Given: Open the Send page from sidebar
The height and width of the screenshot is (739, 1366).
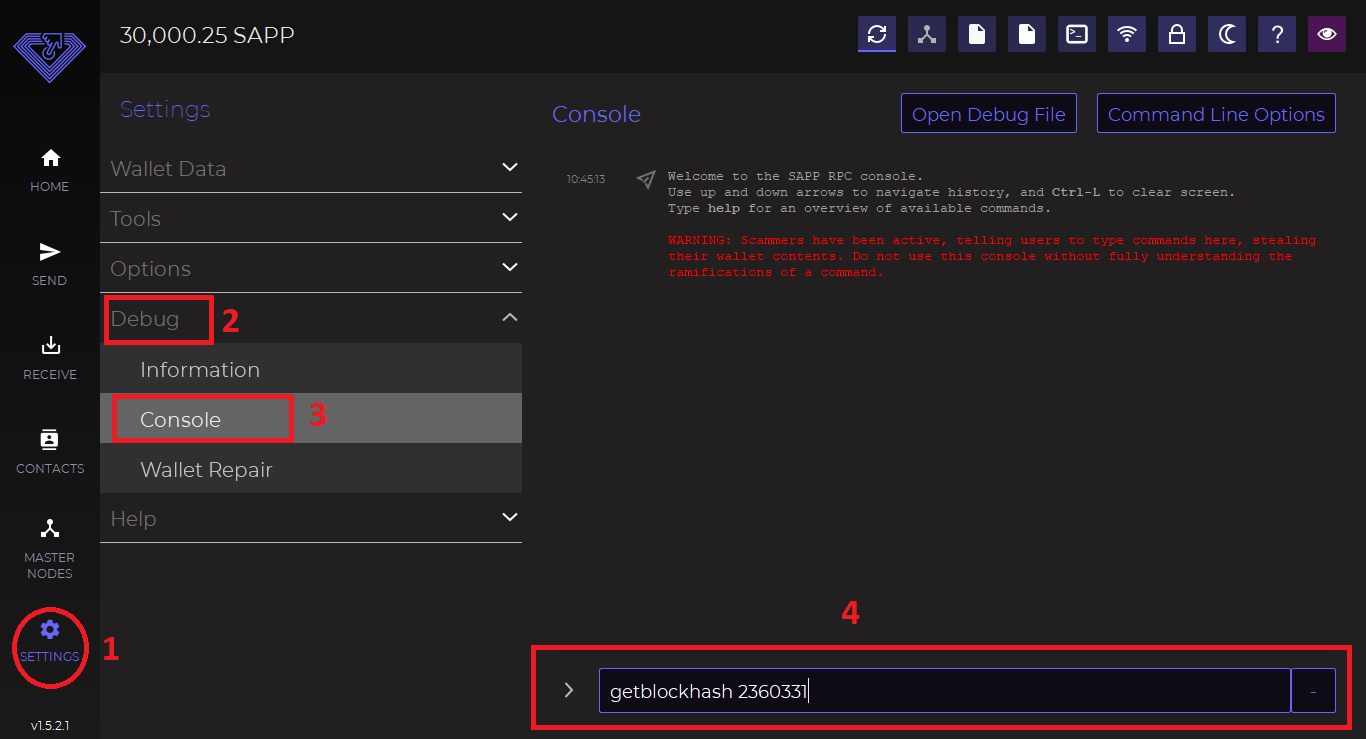Looking at the screenshot, I should pyautogui.click(x=50, y=263).
